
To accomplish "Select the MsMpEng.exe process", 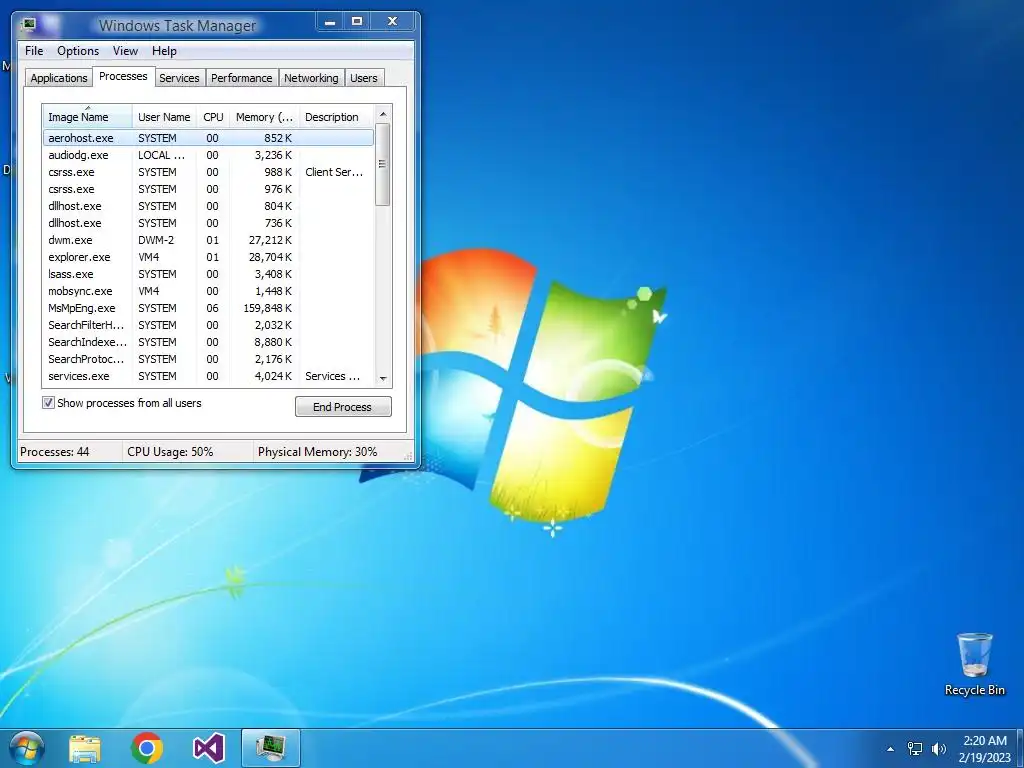I will (208, 308).
